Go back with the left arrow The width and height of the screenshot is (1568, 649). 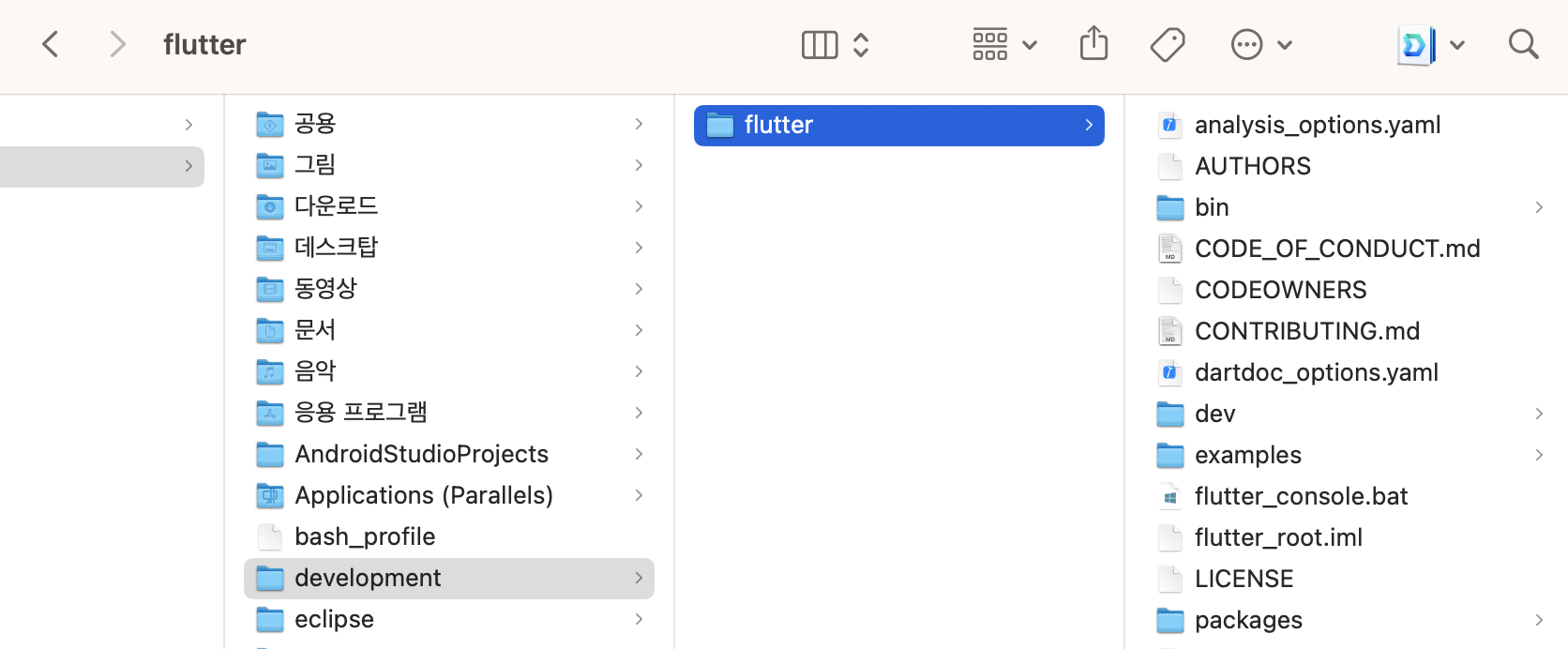[51, 44]
